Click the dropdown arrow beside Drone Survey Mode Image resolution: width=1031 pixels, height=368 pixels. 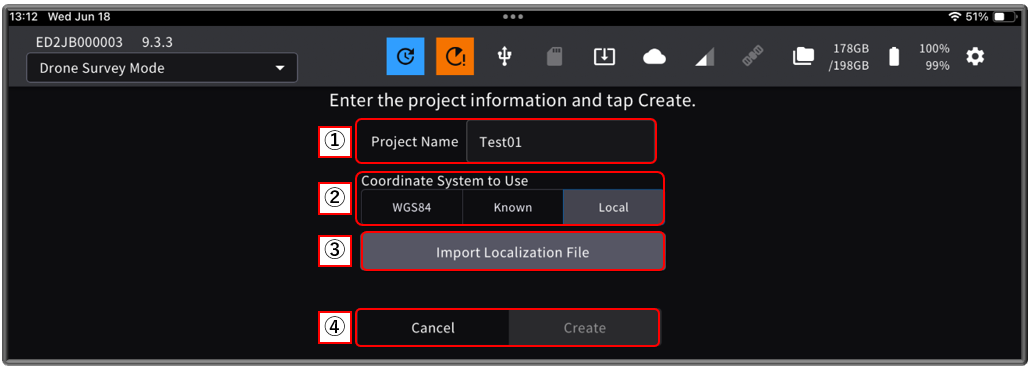pos(280,68)
